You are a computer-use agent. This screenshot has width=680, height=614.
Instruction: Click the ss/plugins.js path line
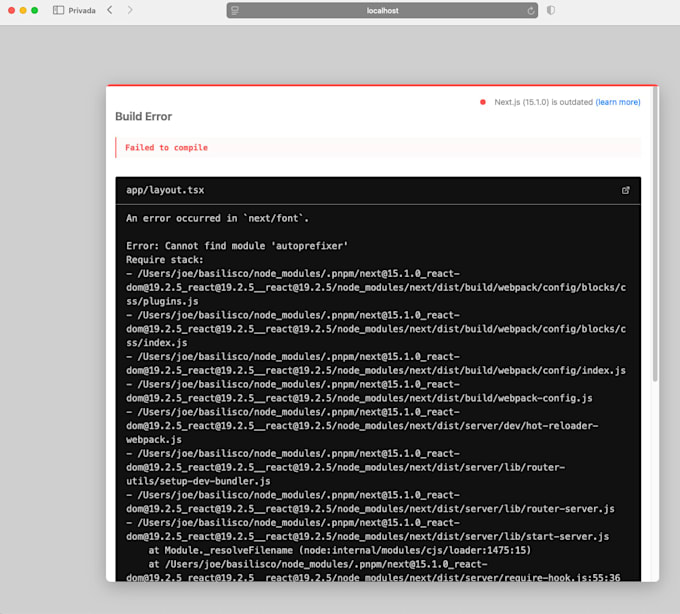pyautogui.click(x=162, y=301)
